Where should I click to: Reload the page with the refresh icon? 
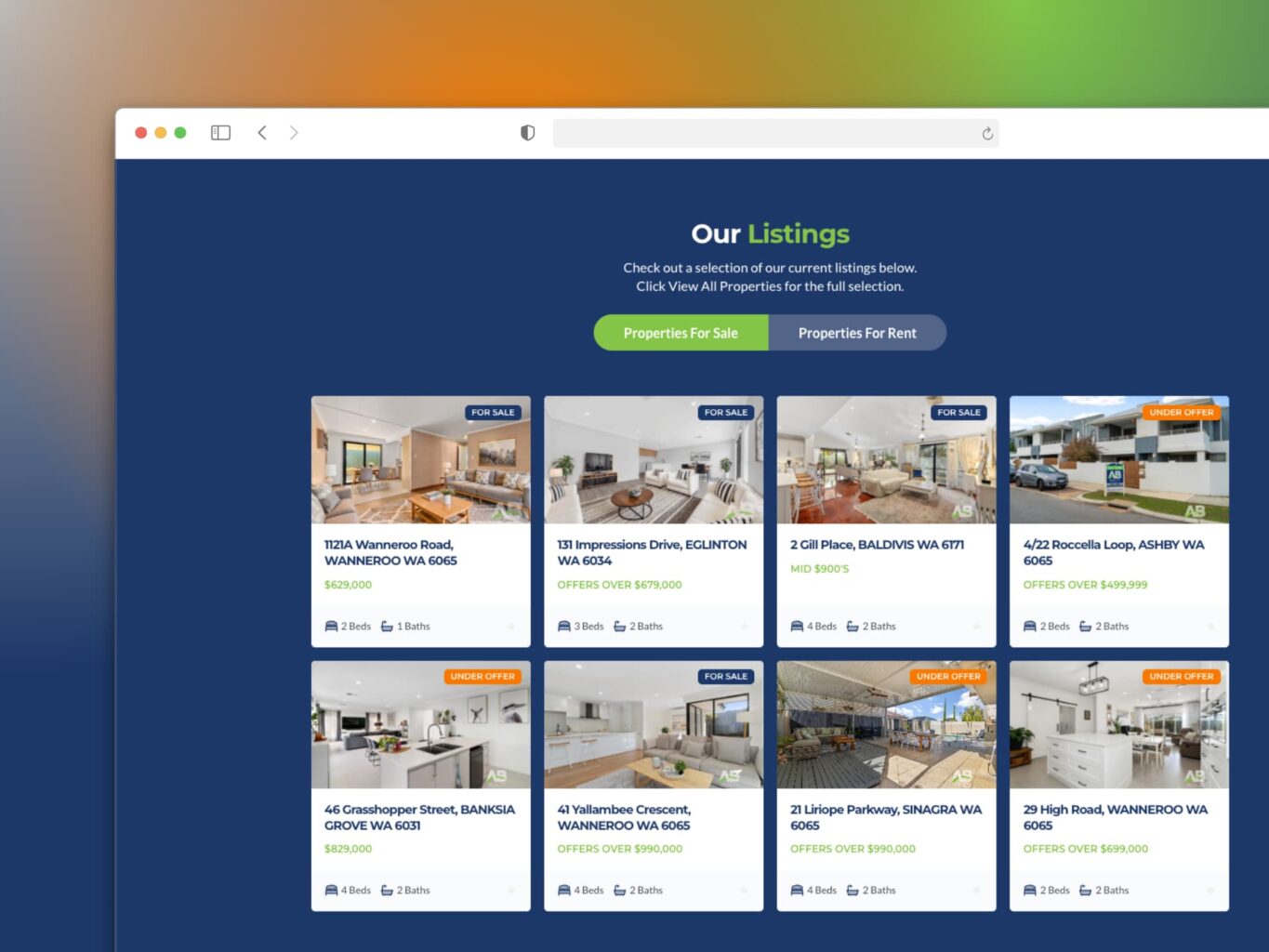pos(987,134)
